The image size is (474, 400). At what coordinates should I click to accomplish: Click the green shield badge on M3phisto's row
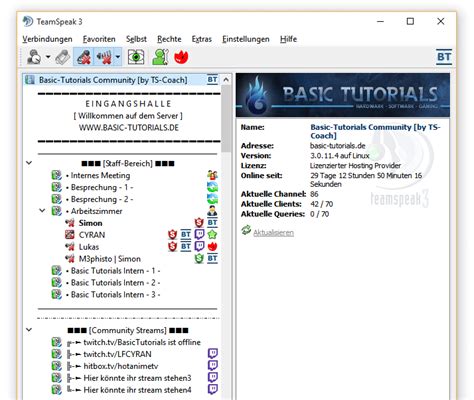(x=199, y=259)
